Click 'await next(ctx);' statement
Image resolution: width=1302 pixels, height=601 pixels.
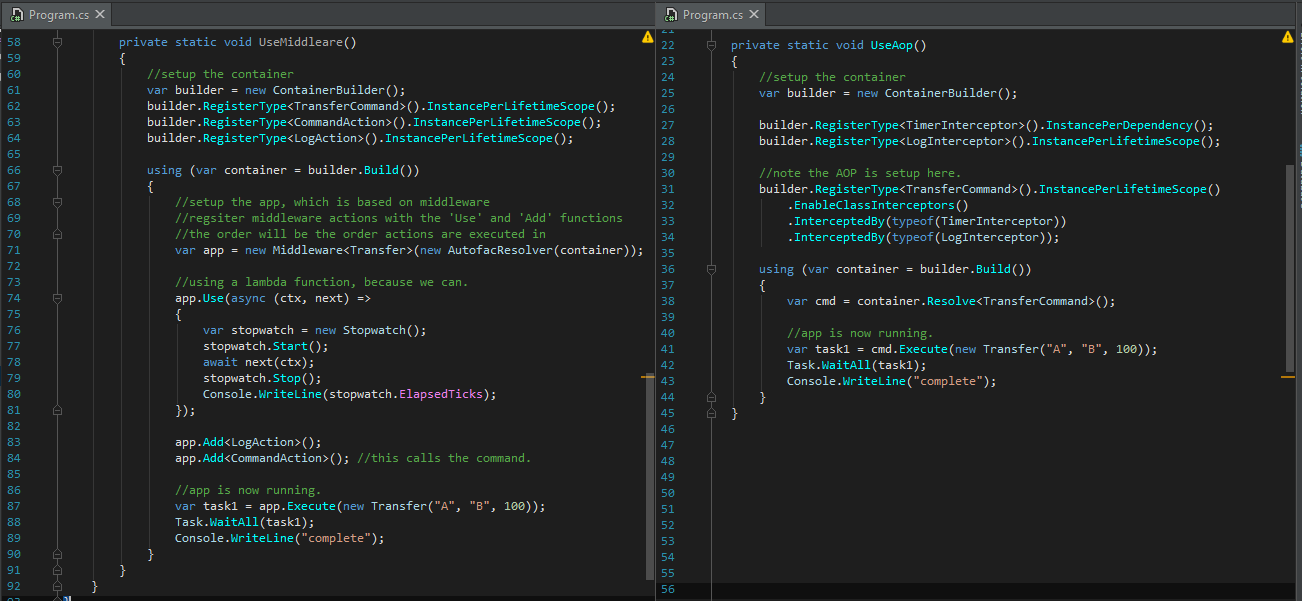point(258,363)
